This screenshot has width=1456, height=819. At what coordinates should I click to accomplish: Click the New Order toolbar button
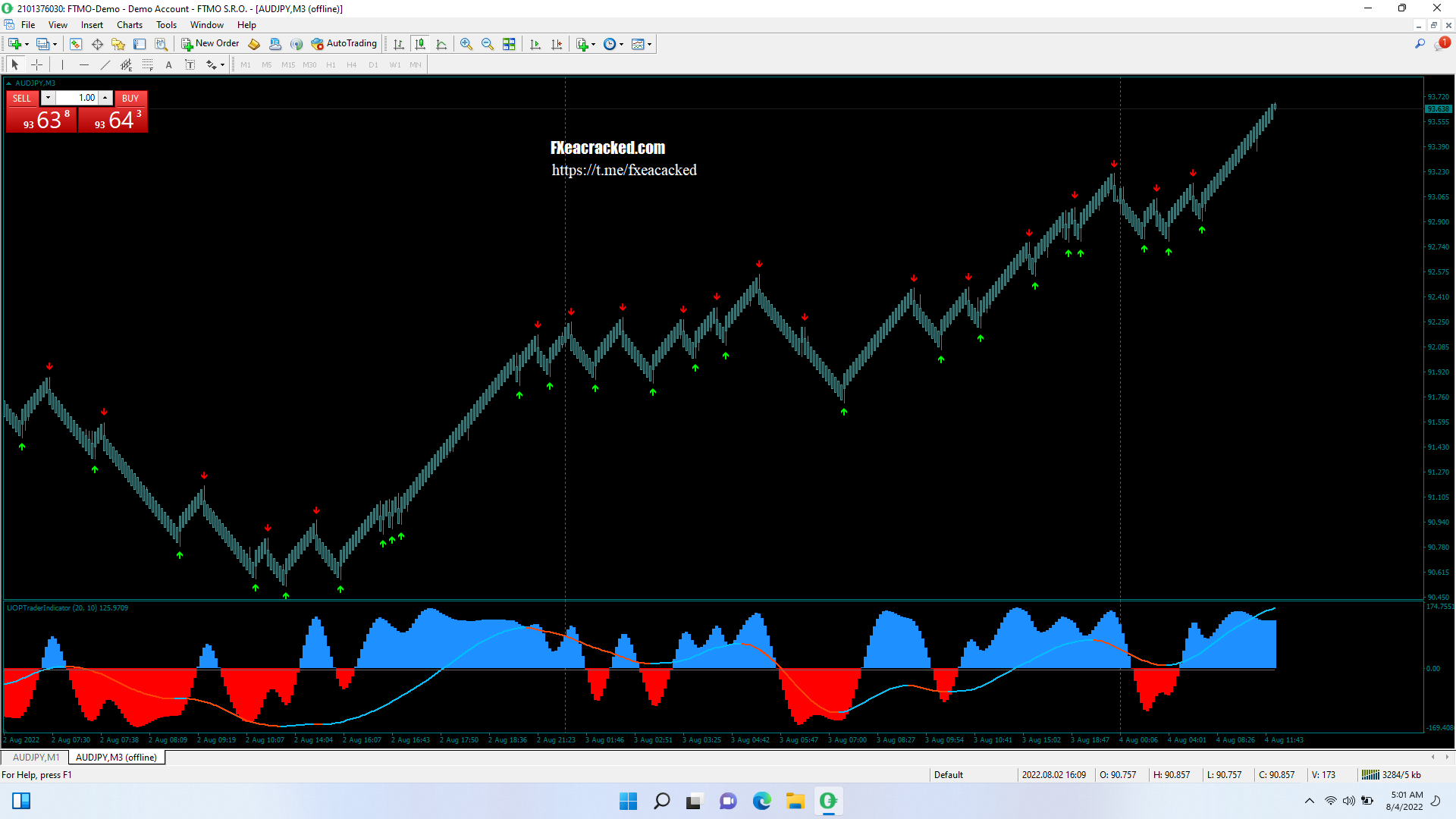click(210, 44)
